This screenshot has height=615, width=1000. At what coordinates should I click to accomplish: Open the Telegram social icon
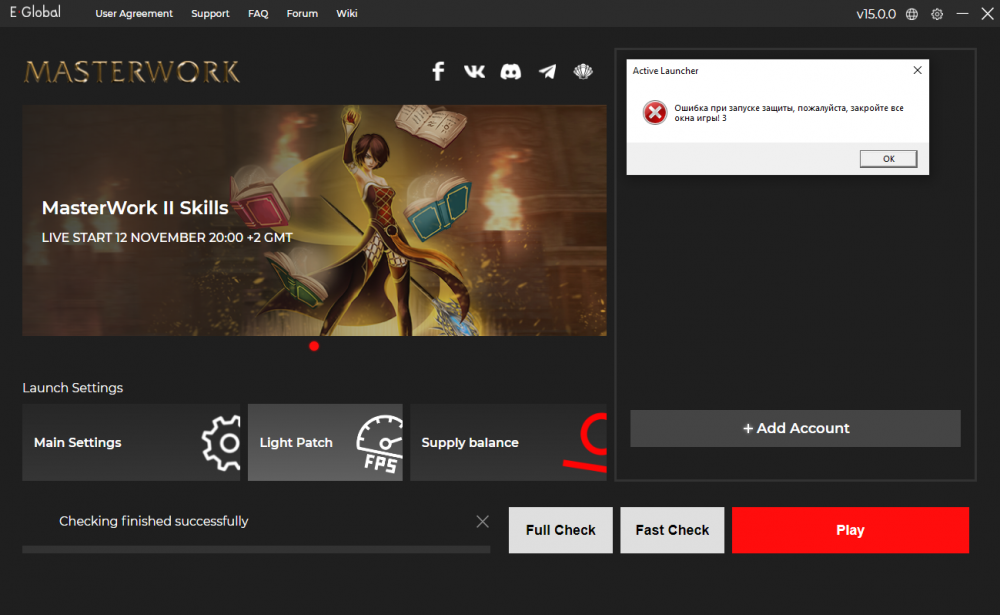coord(547,71)
